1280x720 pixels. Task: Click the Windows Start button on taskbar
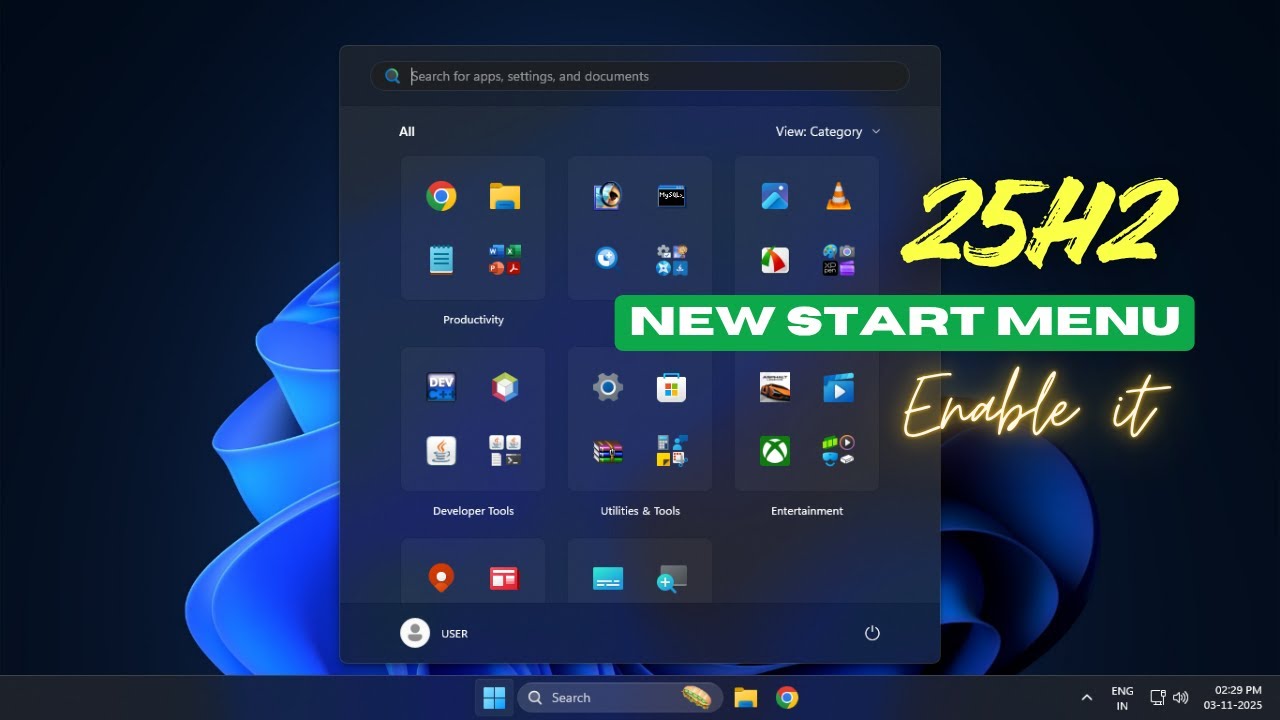point(494,698)
